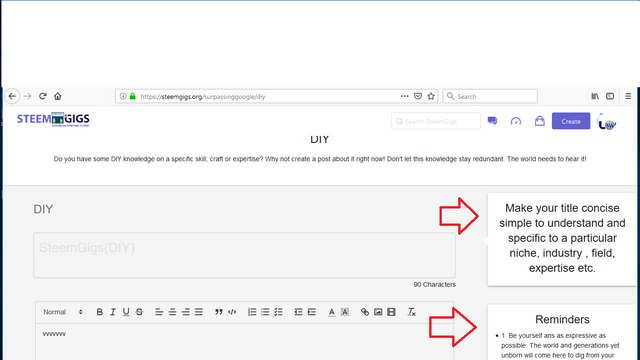Open the browser home page icon
The height and width of the screenshot is (360, 640).
58,96
